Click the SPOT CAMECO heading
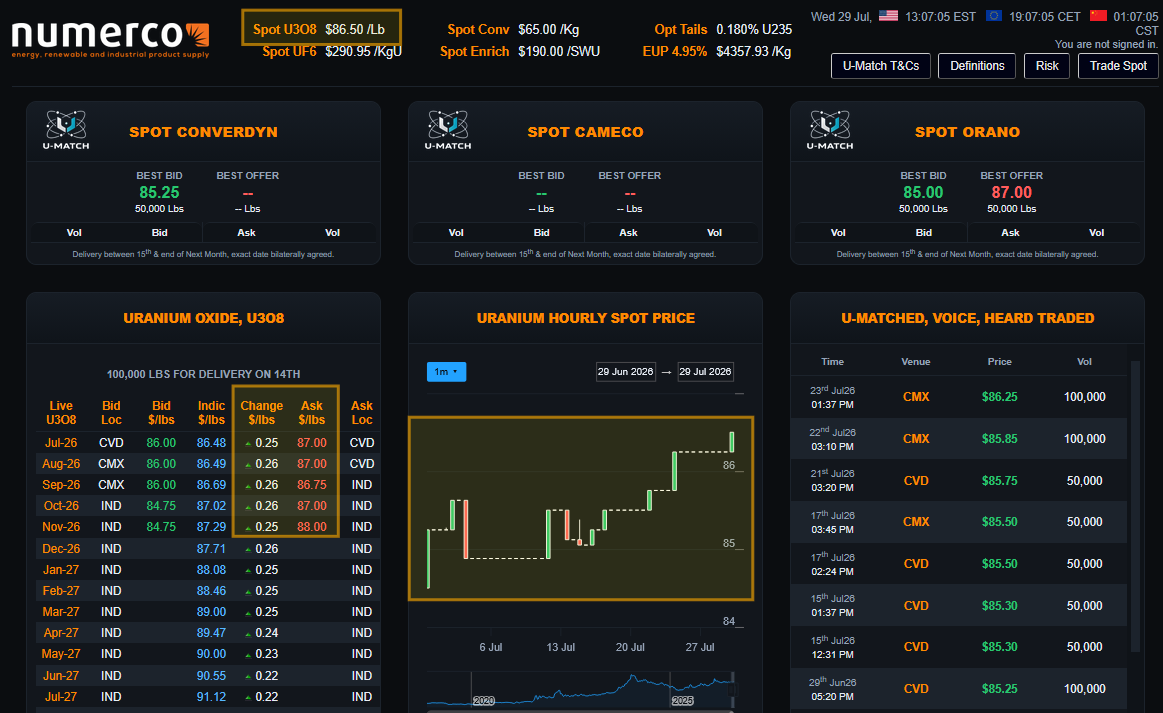 [x=585, y=132]
